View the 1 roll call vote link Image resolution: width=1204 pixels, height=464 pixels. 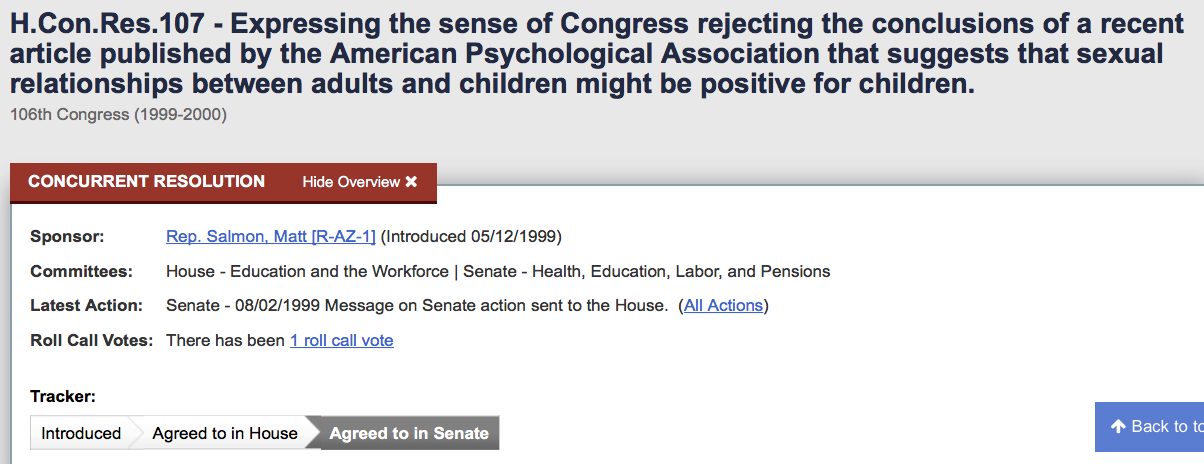point(341,341)
